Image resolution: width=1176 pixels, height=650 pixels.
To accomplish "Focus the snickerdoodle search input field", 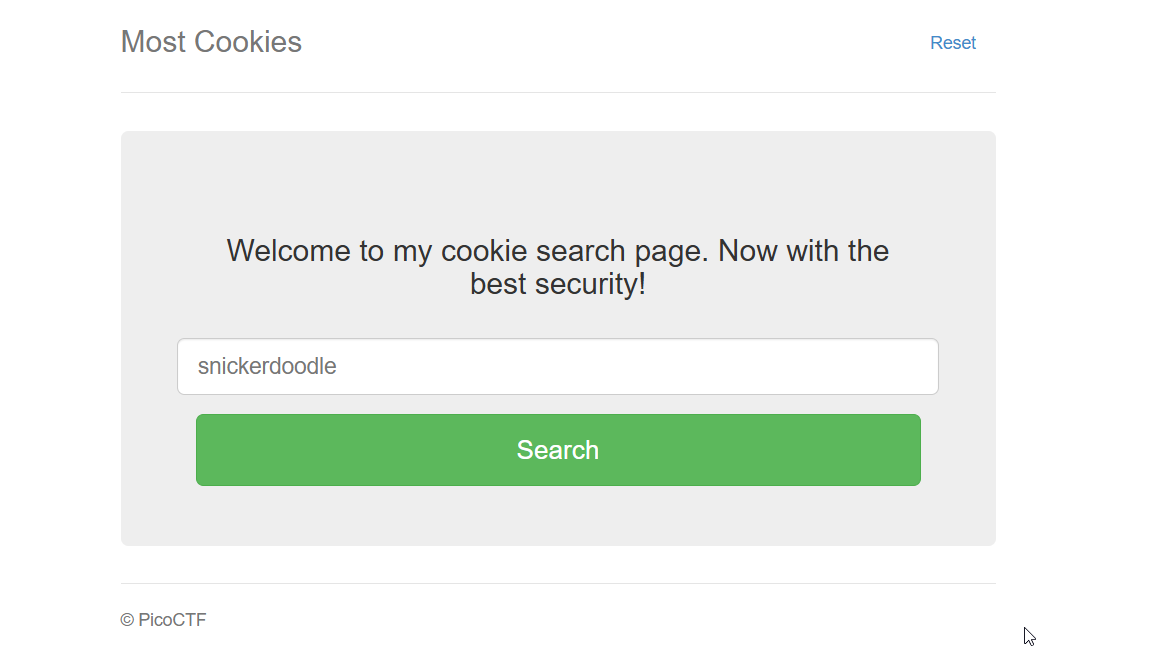I will point(557,367).
